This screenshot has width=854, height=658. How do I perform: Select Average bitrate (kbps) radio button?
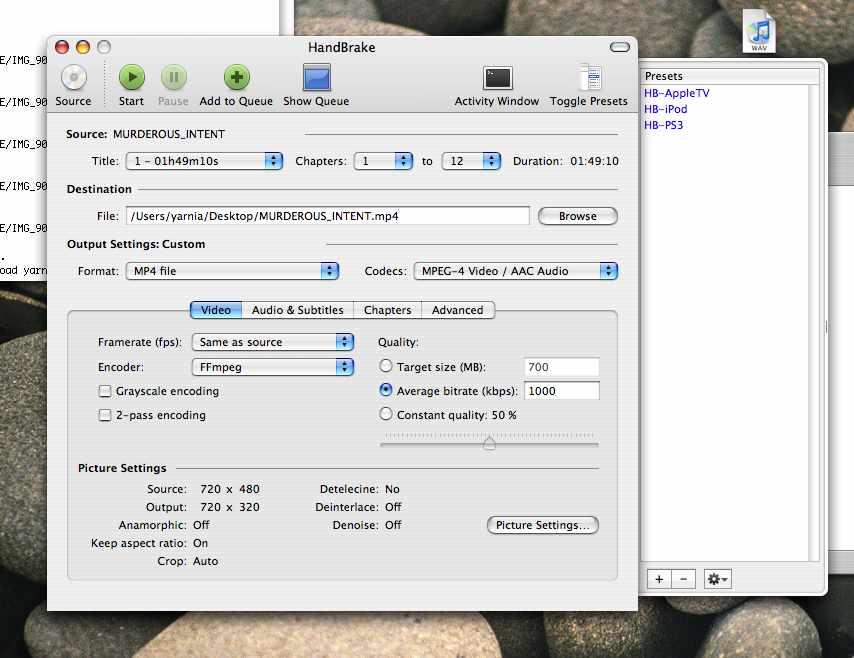pyautogui.click(x=386, y=390)
